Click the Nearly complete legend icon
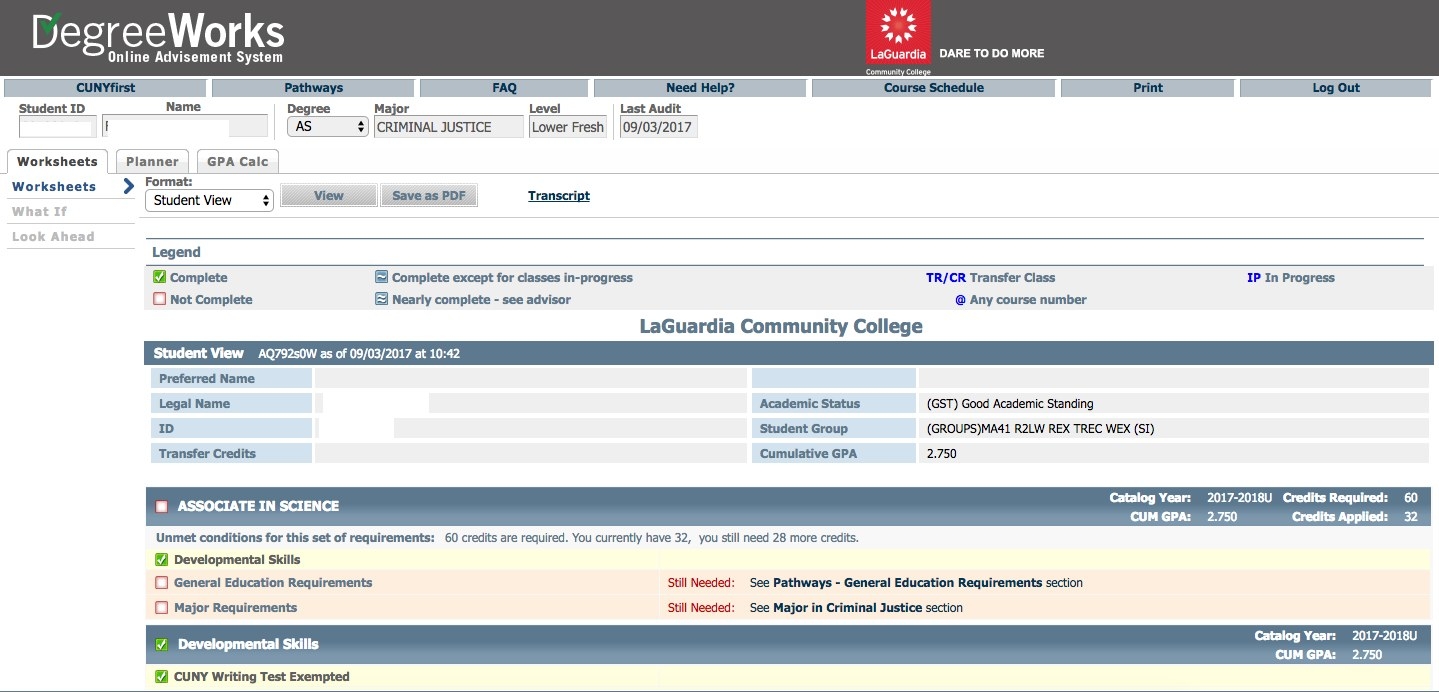1439x692 pixels. tap(381, 299)
